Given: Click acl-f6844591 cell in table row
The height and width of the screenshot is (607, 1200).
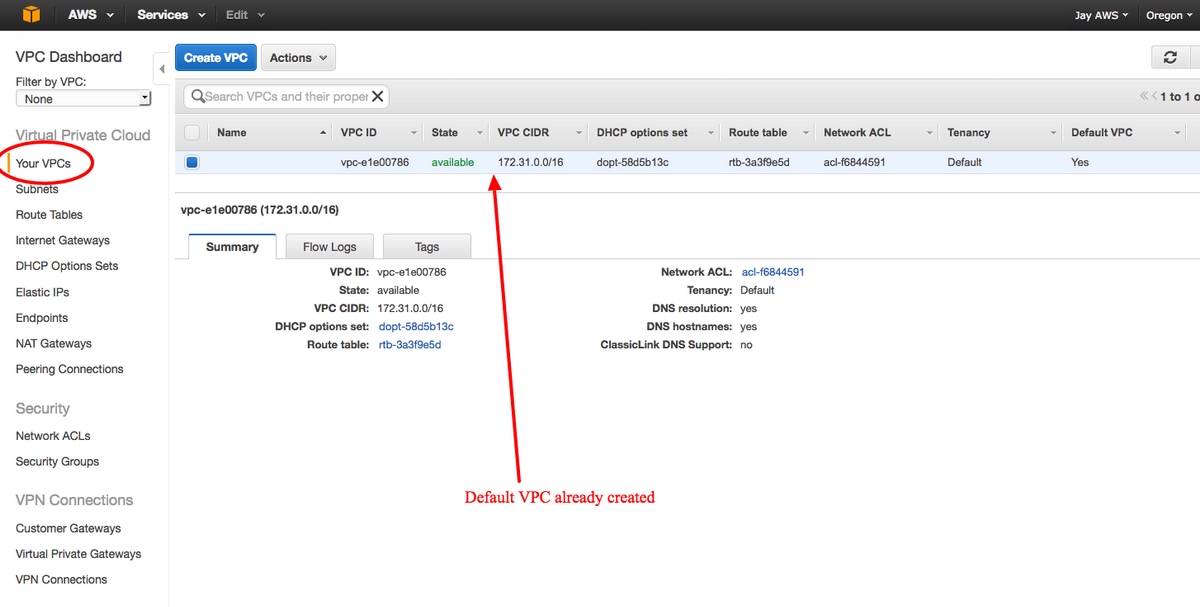Looking at the screenshot, I should (x=855, y=162).
